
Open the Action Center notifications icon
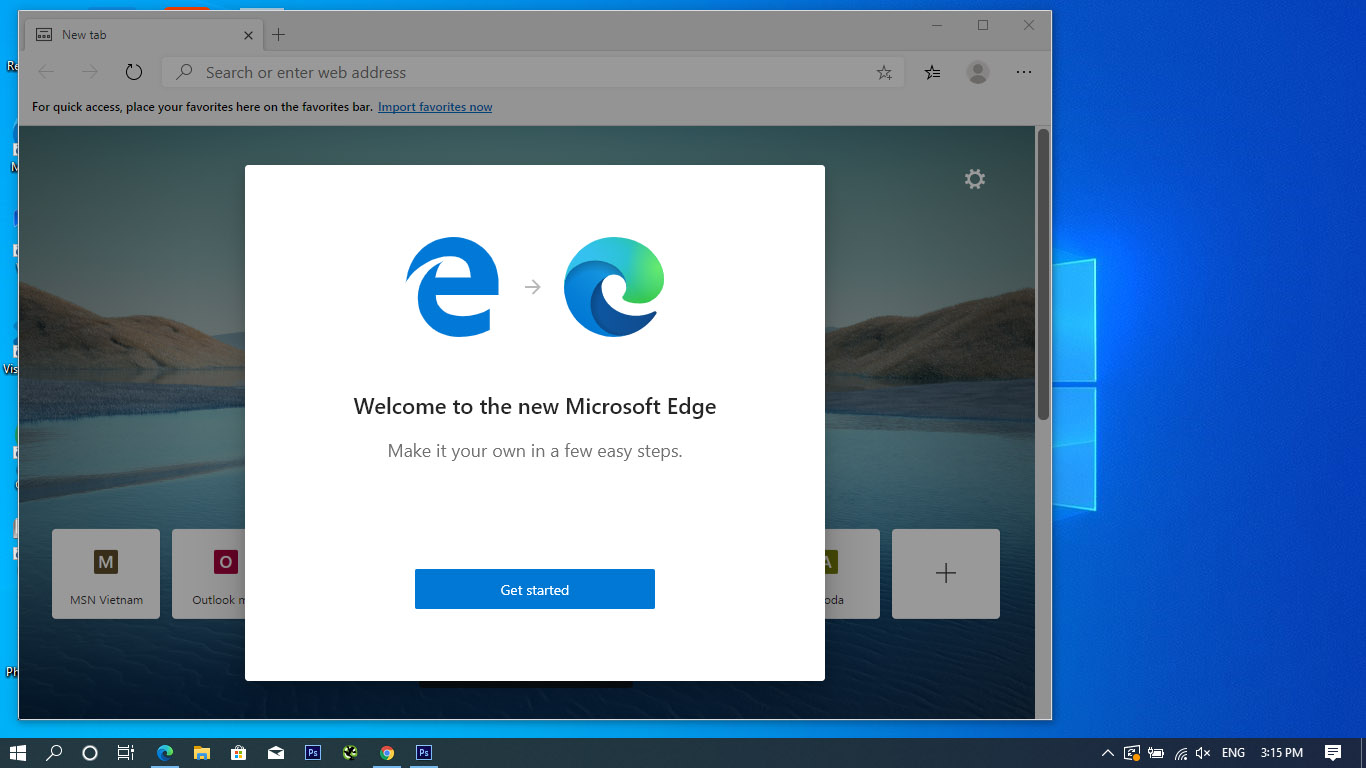1332,753
